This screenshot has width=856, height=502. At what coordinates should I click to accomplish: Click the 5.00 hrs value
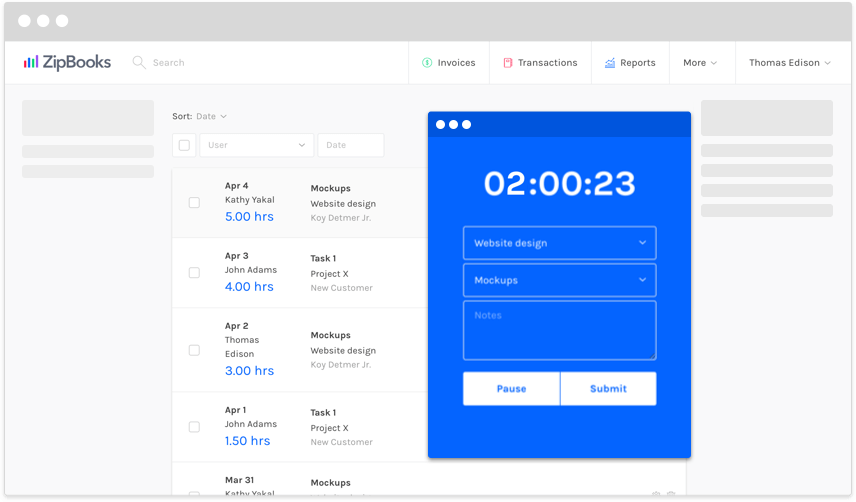pyautogui.click(x=249, y=217)
